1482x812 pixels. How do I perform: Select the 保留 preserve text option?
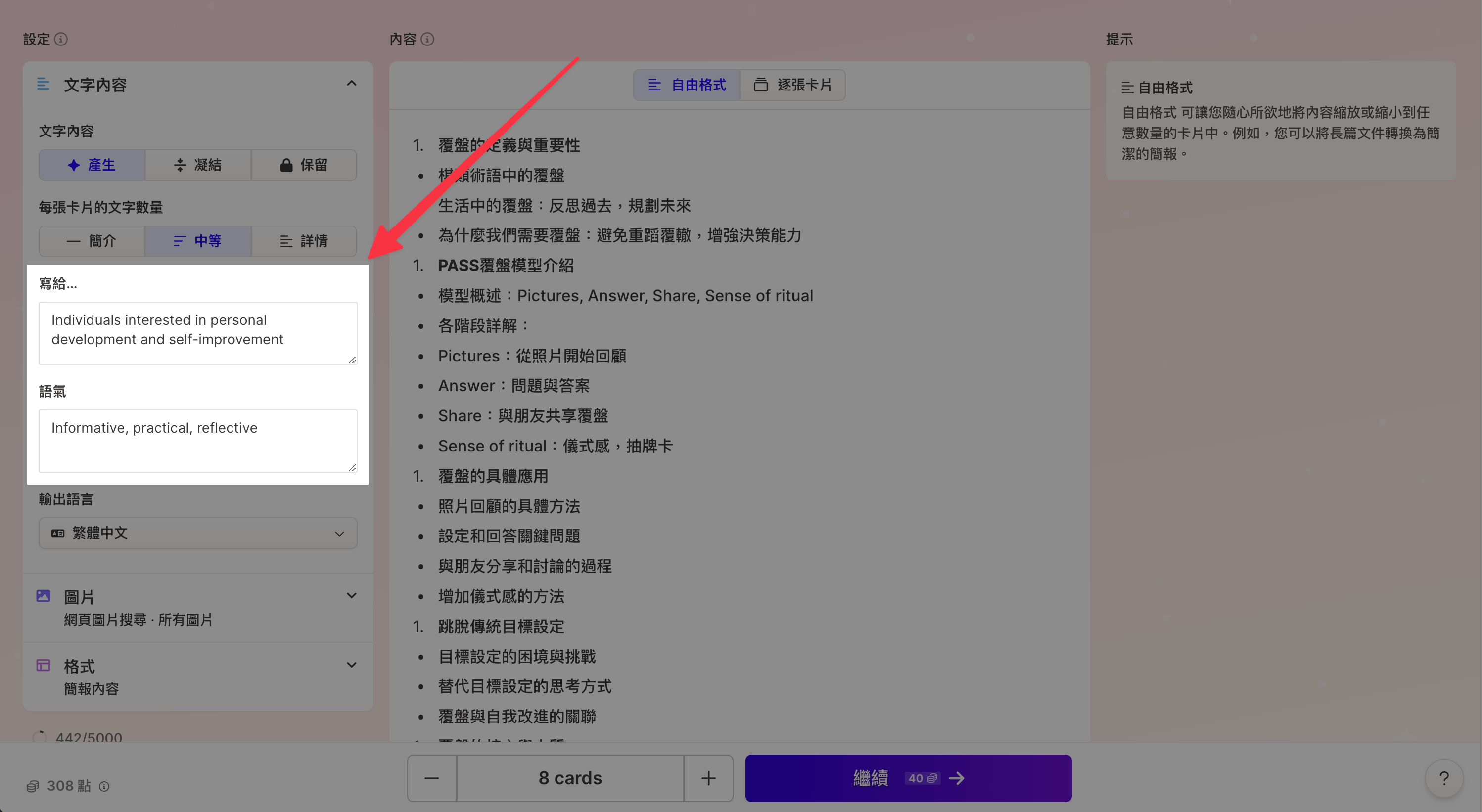(304, 165)
